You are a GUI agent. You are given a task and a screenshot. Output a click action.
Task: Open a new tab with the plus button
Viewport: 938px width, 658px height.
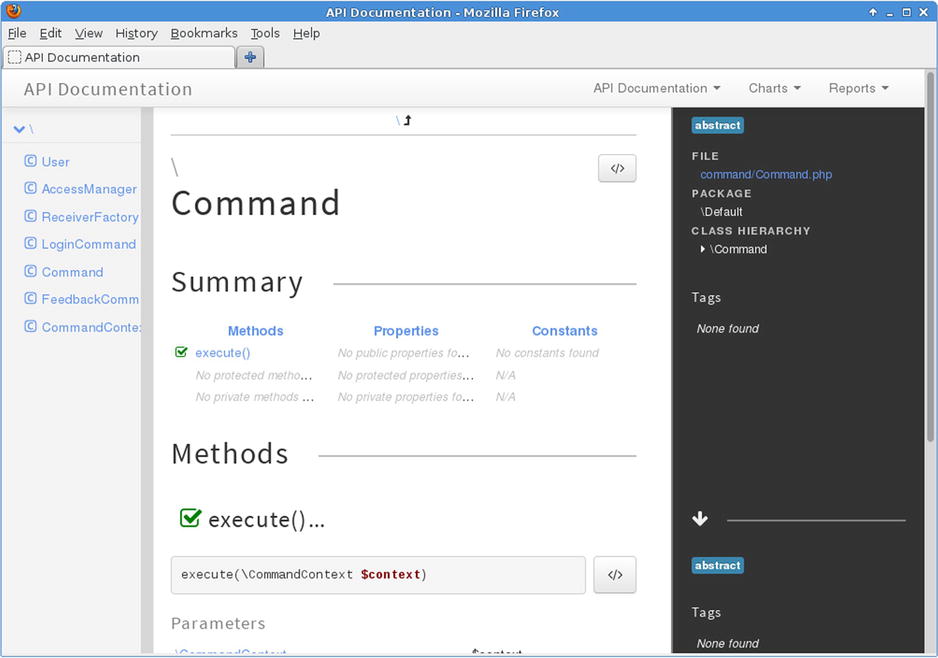pyautogui.click(x=250, y=57)
